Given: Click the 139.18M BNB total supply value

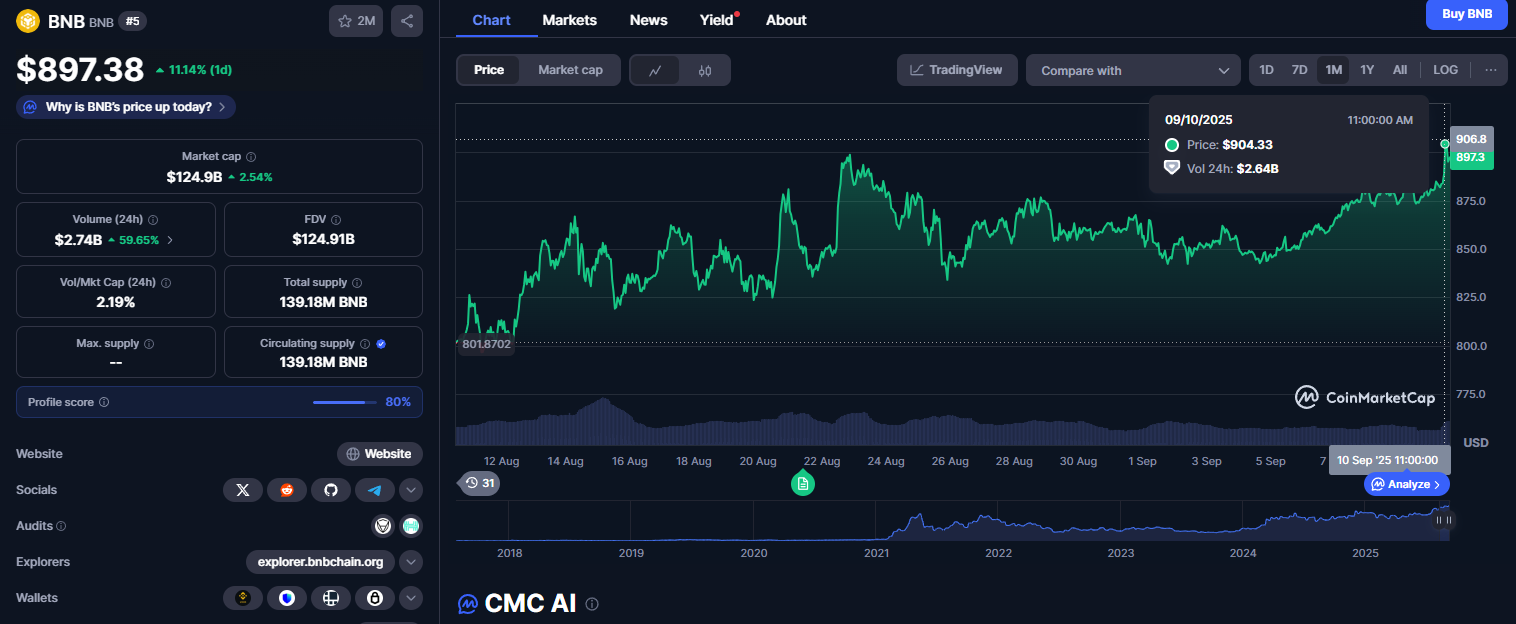Looking at the screenshot, I should click(323, 301).
